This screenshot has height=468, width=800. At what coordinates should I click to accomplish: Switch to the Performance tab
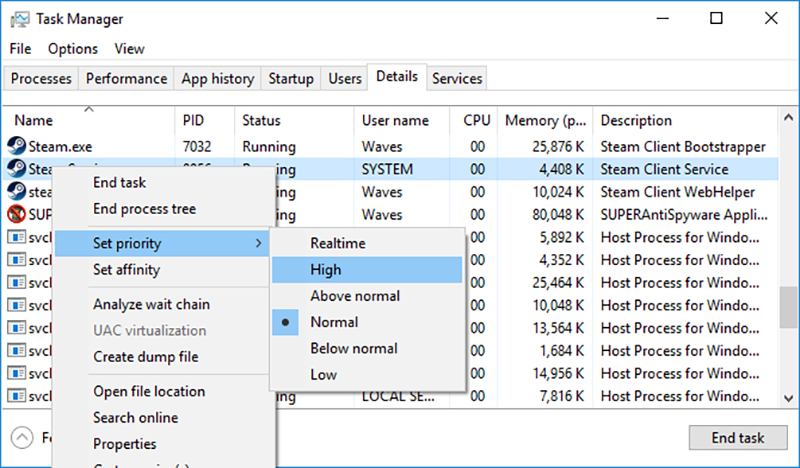tap(126, 78)
